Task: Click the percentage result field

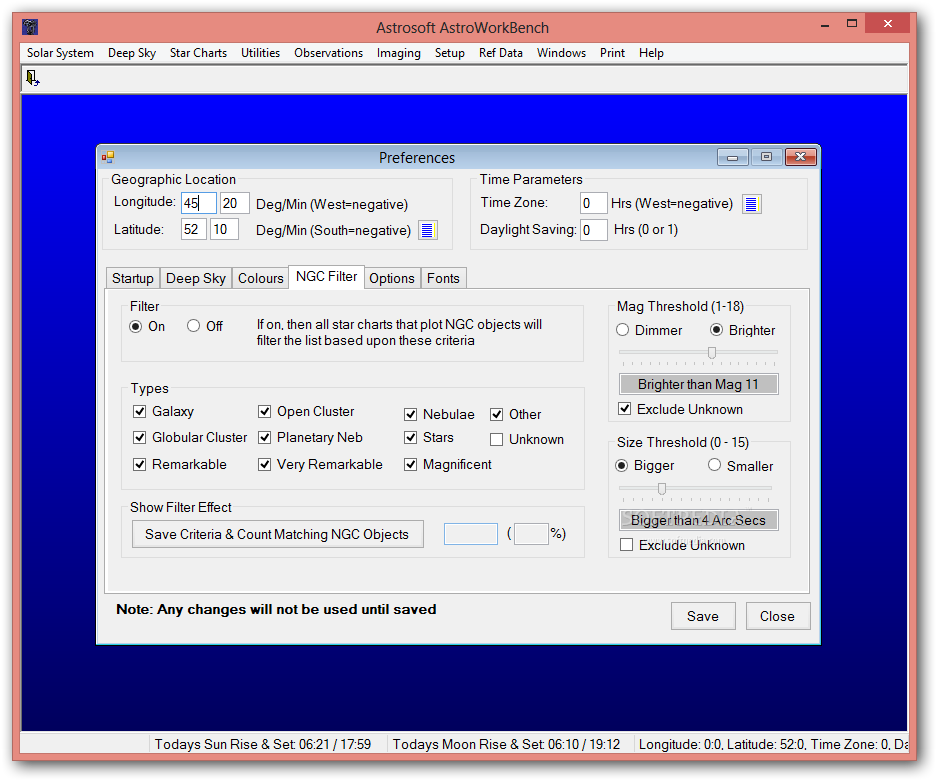Action: [x=531, y=534]
